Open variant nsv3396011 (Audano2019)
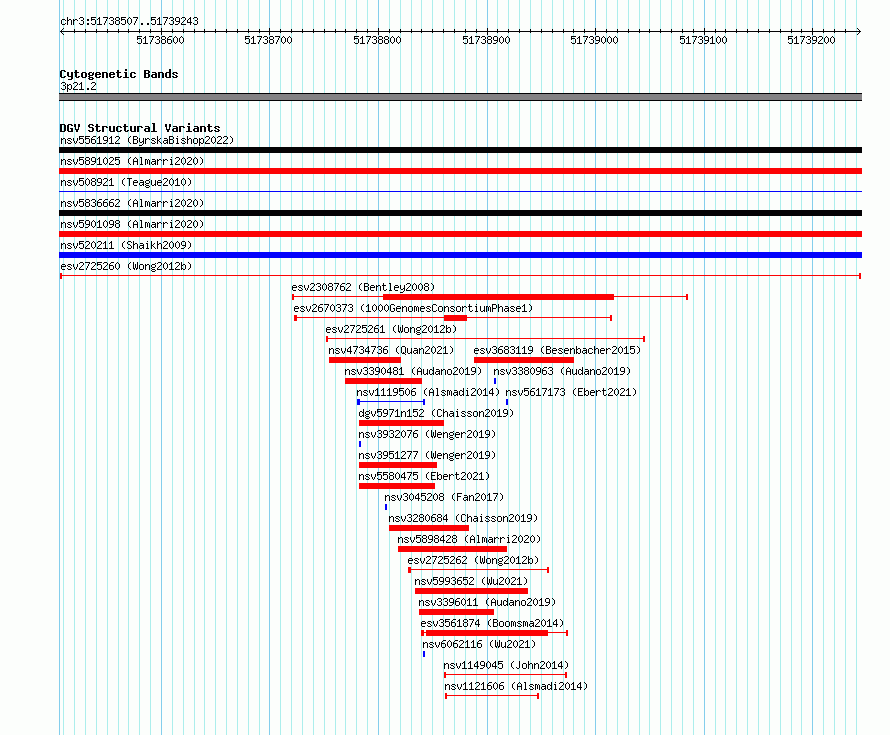Viewport: 890px width, 735px height. pos(487,602)
